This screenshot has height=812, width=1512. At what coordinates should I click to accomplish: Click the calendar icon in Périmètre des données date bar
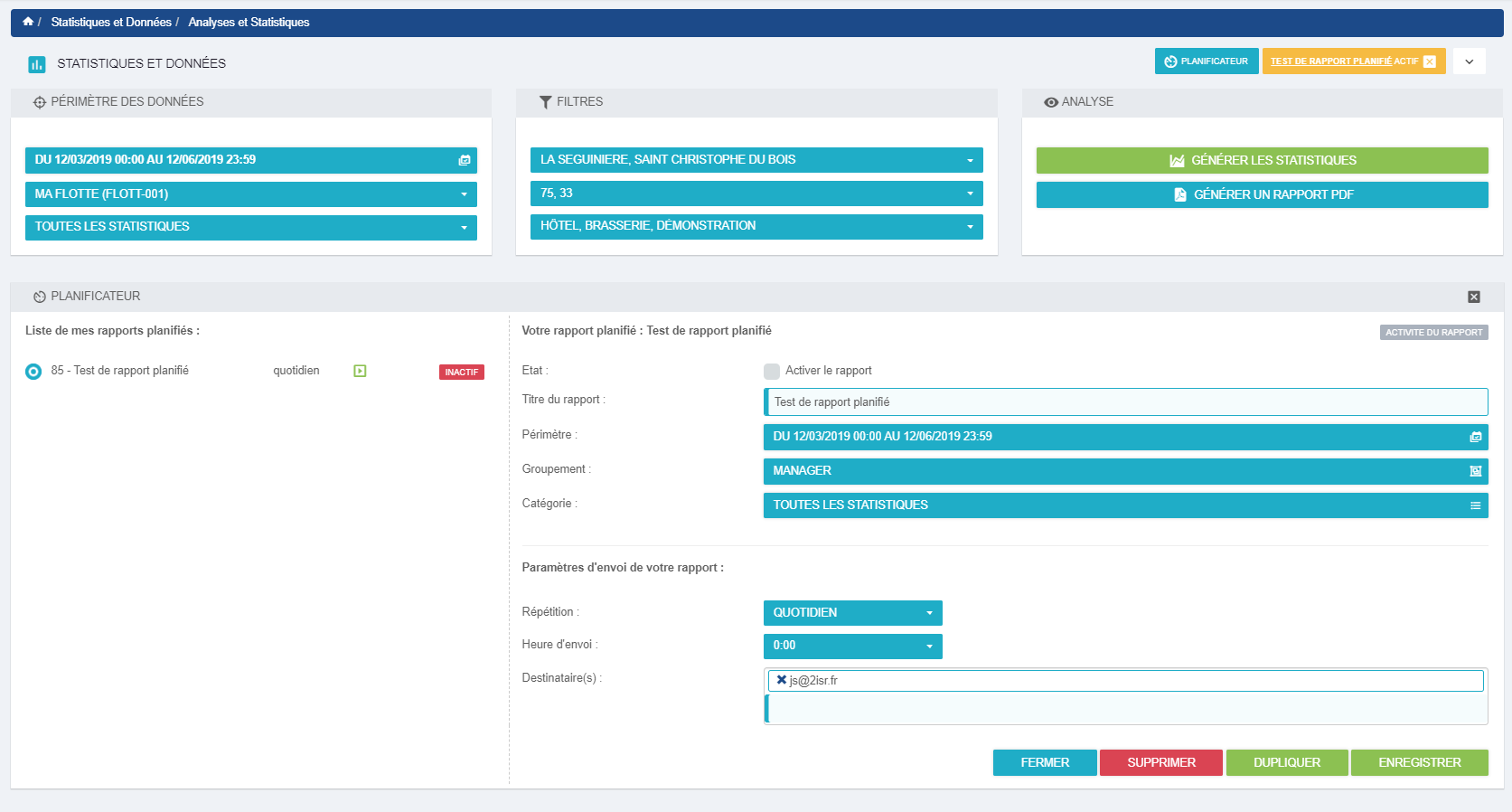464,160
